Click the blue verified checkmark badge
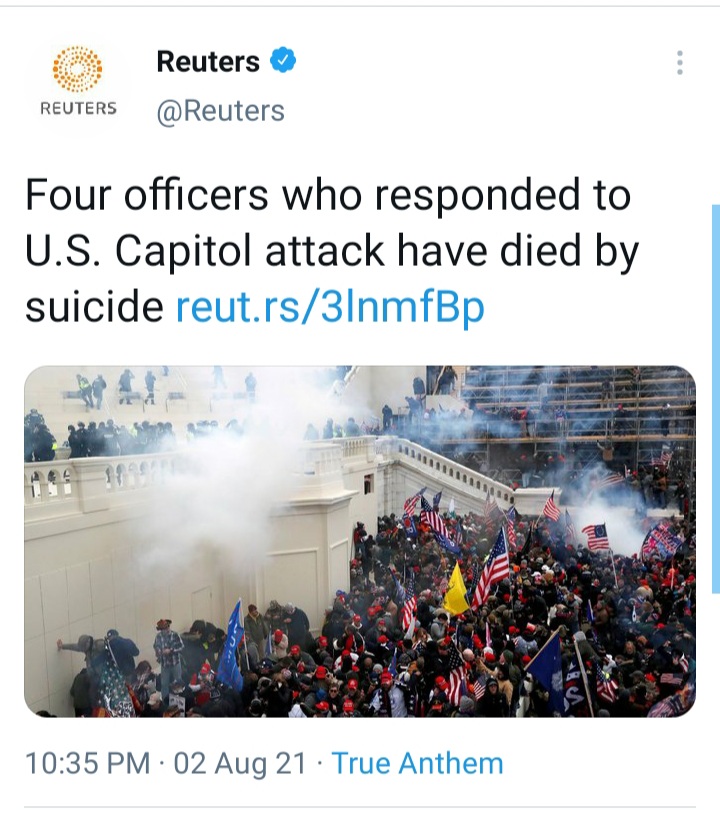720x816 pixels. pos(283,60)
